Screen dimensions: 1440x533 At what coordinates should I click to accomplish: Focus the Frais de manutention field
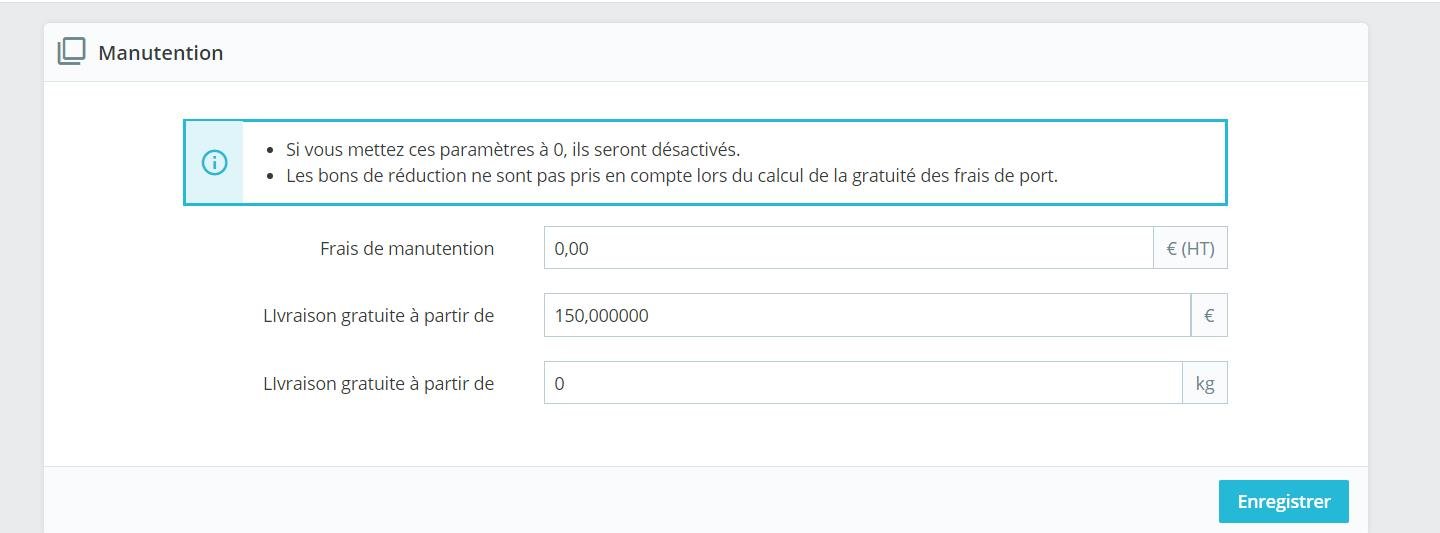[849, 248]
